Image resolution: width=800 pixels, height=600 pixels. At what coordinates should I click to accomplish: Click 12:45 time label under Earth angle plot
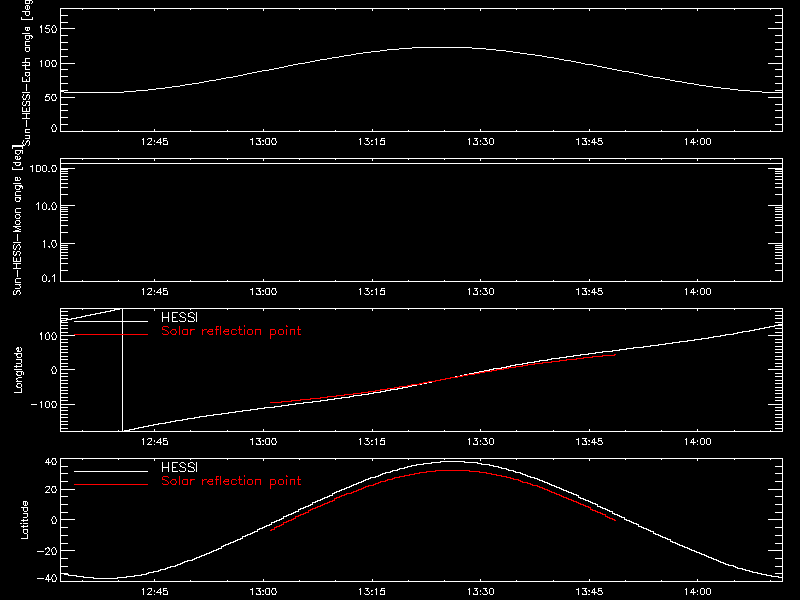[x=155, y=141]
